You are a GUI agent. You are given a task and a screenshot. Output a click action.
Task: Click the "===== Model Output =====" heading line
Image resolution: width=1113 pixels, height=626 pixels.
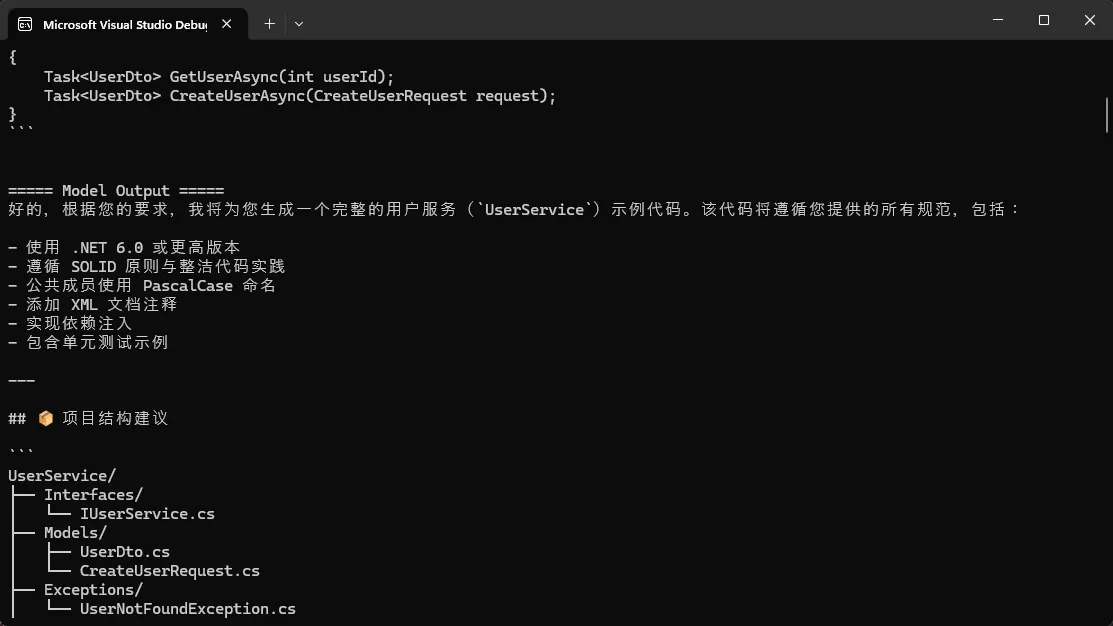116,191
